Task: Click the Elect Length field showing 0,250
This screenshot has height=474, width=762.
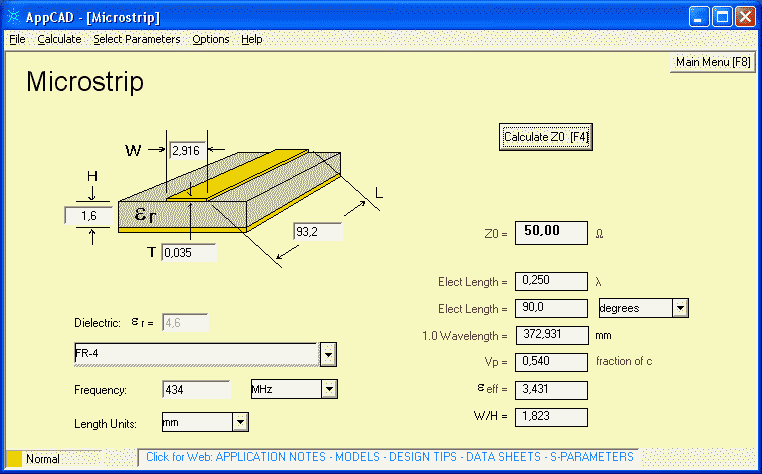Action: point(551,281)
